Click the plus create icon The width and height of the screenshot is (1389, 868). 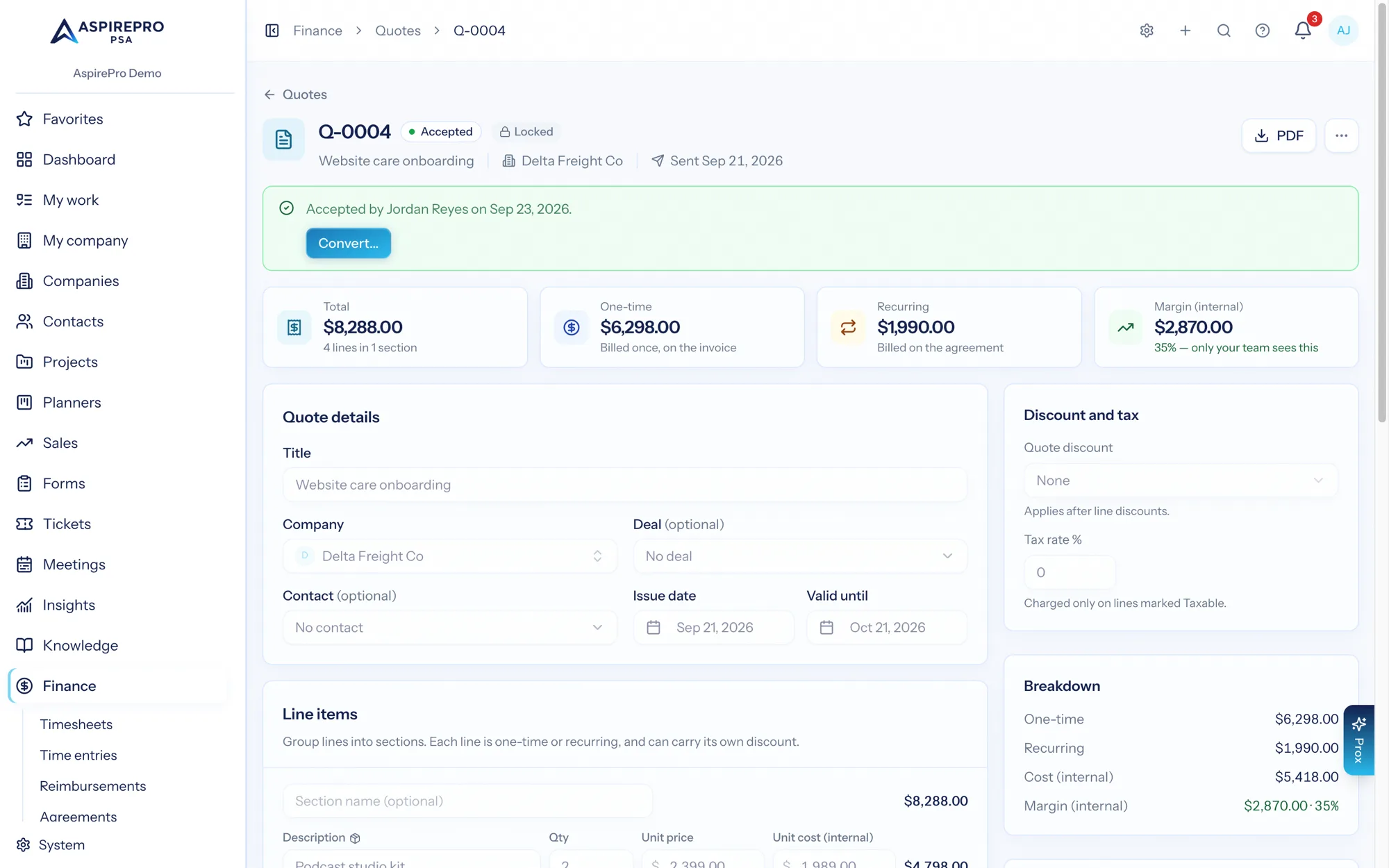(1186, 31)
